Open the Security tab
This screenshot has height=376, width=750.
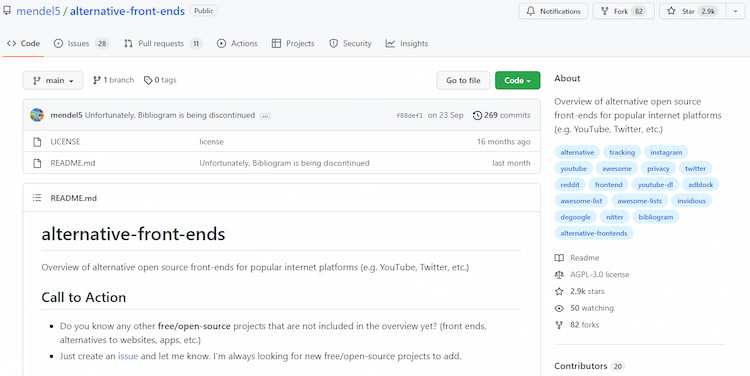[351, 44]
